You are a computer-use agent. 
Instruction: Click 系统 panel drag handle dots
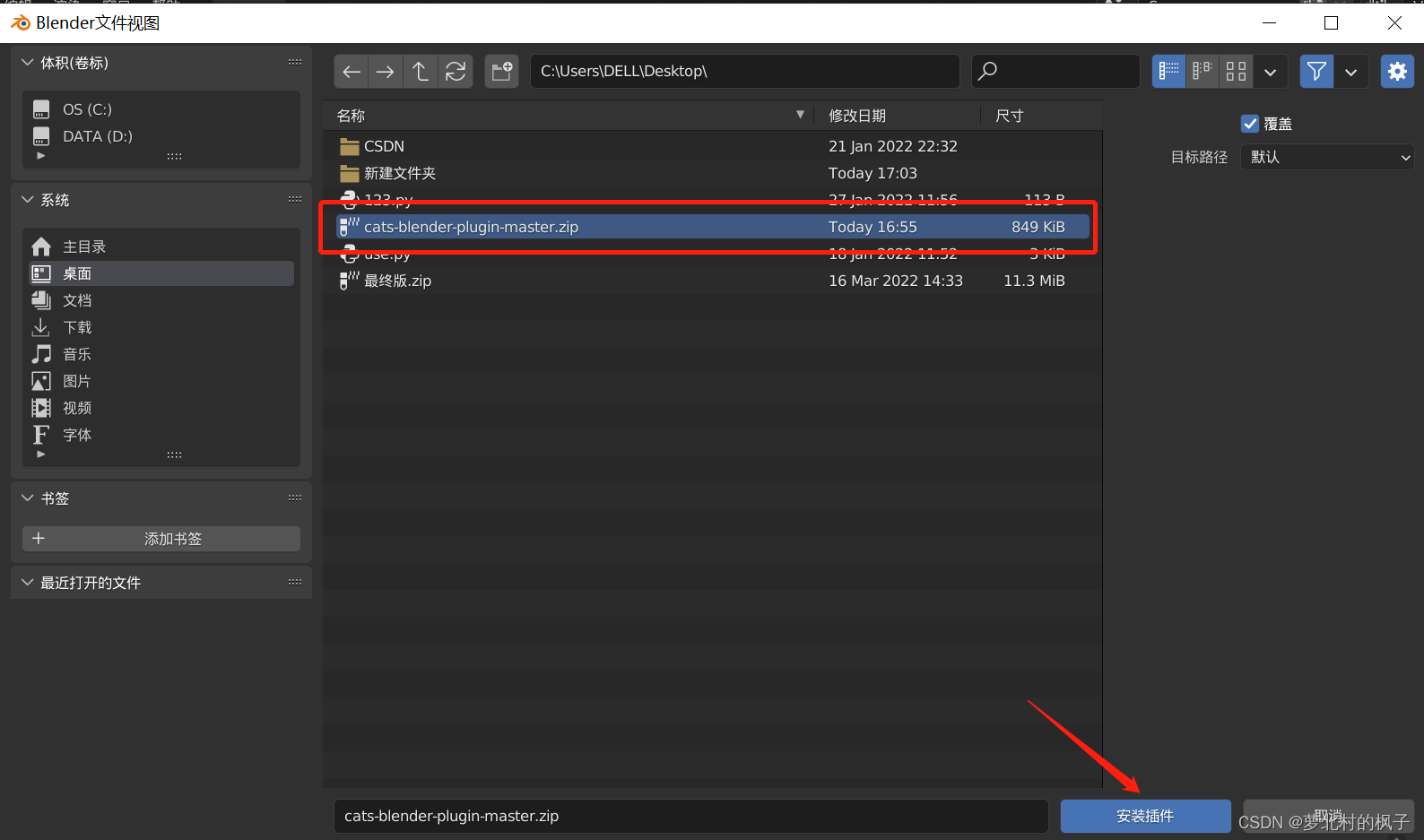[295, 200]
